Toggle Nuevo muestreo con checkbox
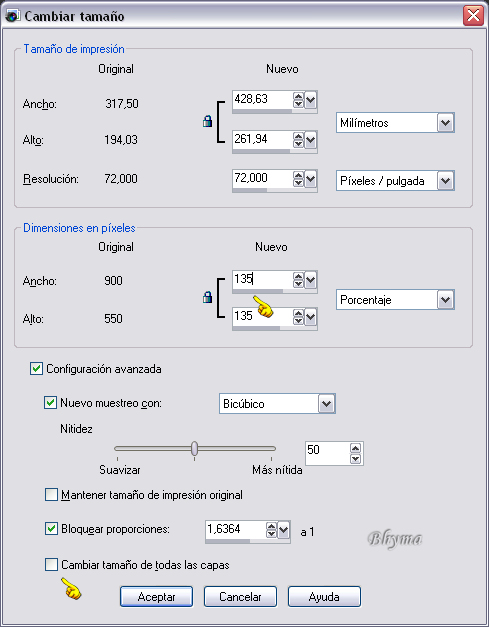The height and width of the screenshot is (627, 489). coord(50,402)
